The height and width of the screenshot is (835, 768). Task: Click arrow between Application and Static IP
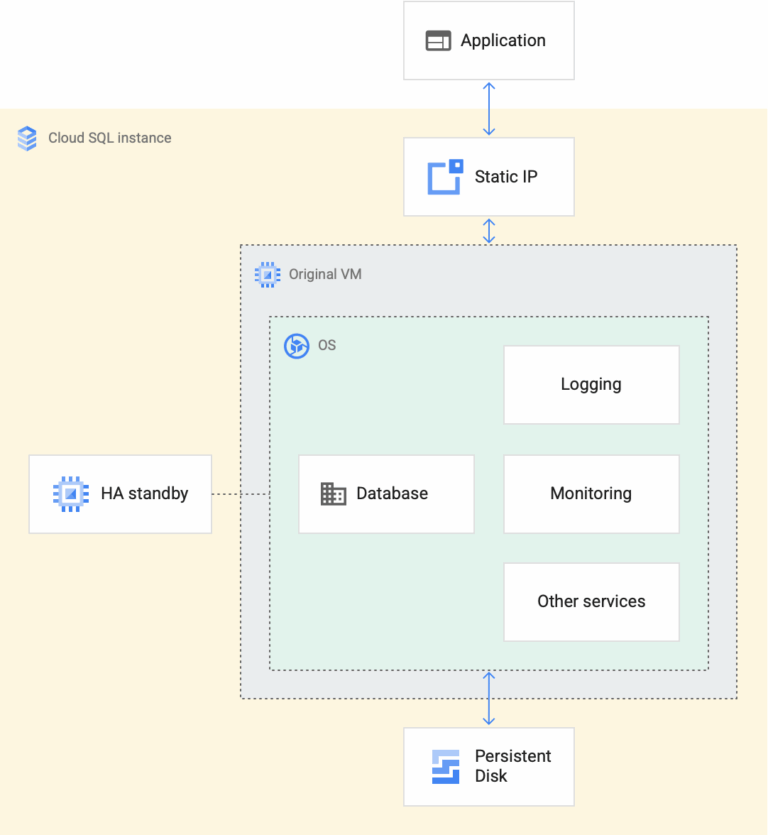point(489,109)
